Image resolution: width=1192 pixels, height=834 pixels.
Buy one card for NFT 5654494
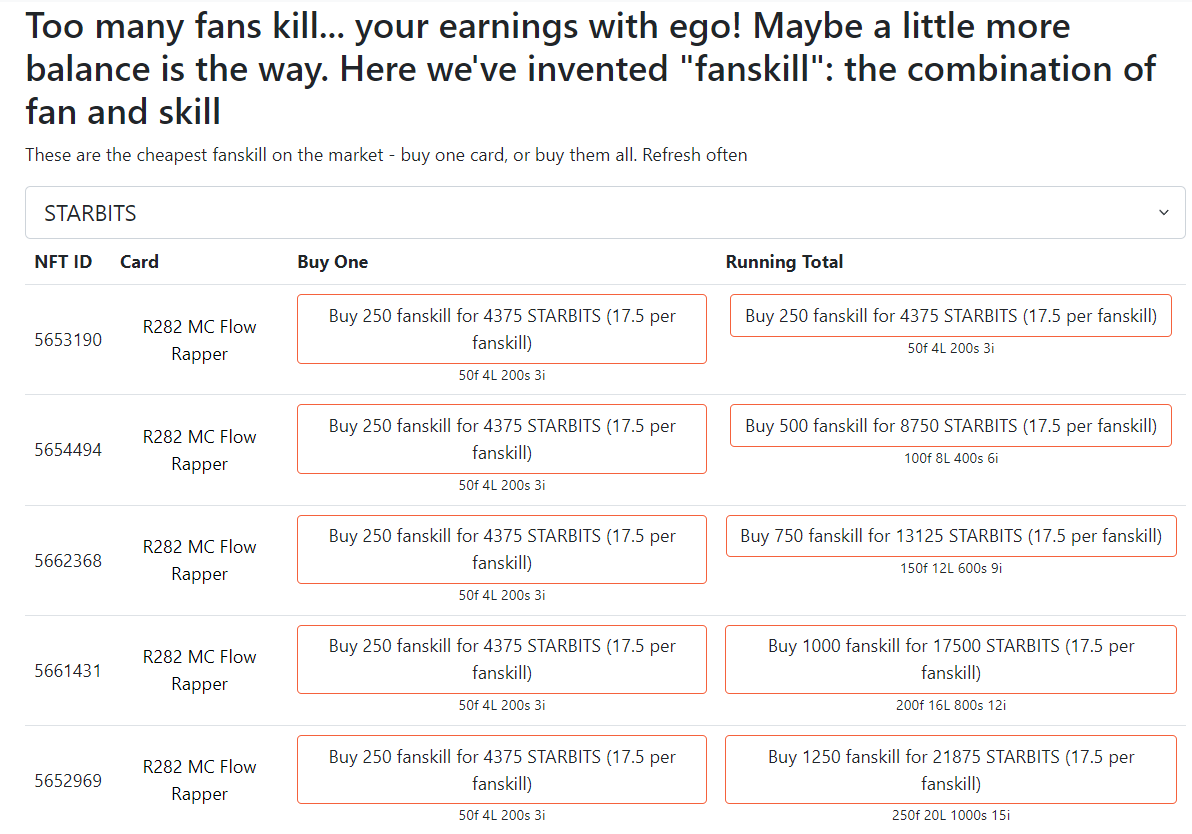502,439
